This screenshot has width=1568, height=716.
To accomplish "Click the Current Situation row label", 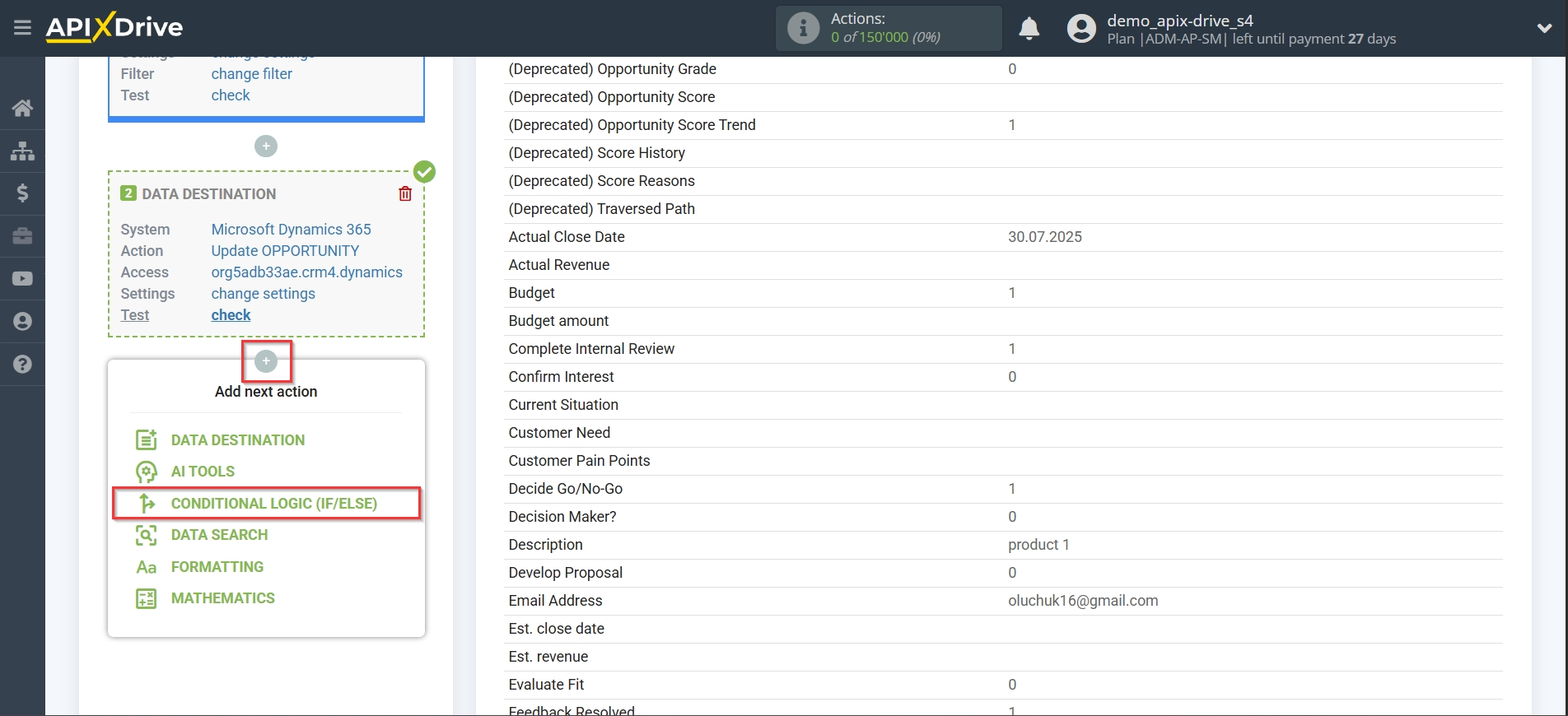I will (x=563, y=405).
